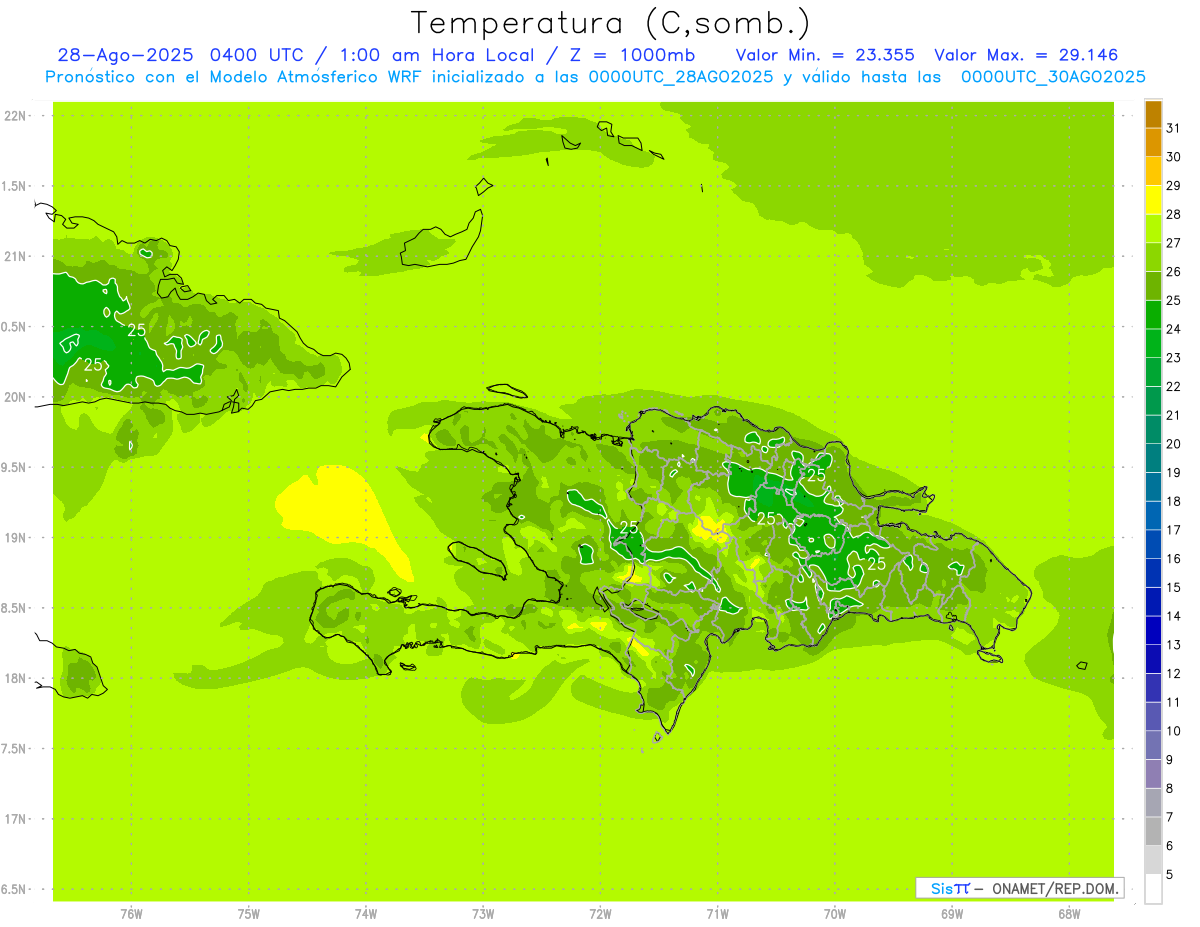Click the color scale label '13'

pos(1174,645)
